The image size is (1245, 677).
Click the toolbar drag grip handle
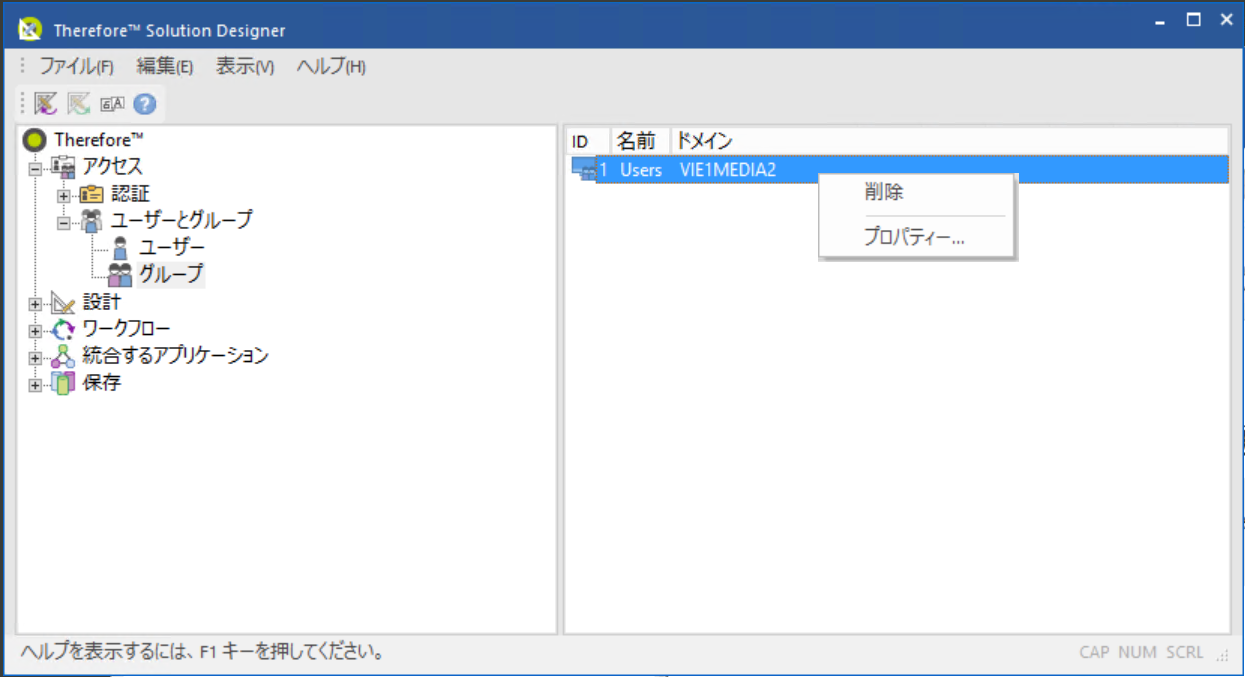(23, 103)
